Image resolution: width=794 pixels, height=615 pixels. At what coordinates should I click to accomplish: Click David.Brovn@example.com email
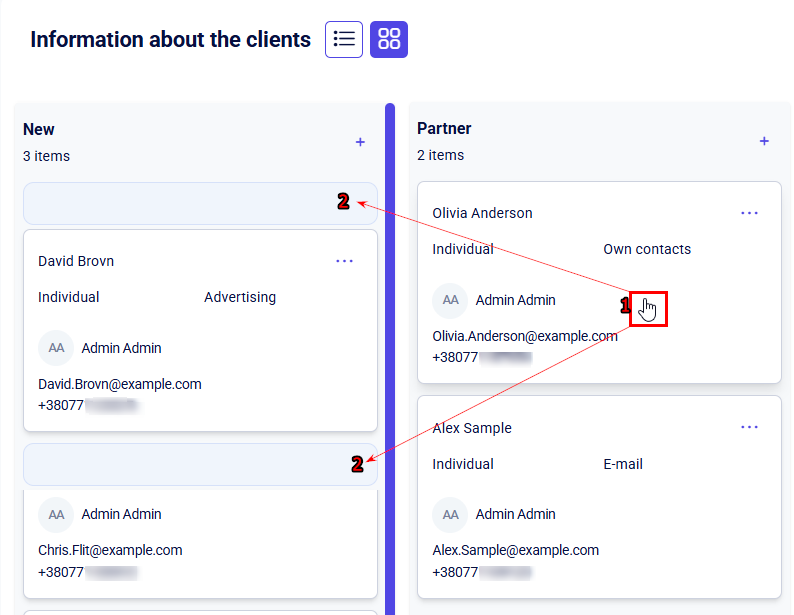(120, 384)
